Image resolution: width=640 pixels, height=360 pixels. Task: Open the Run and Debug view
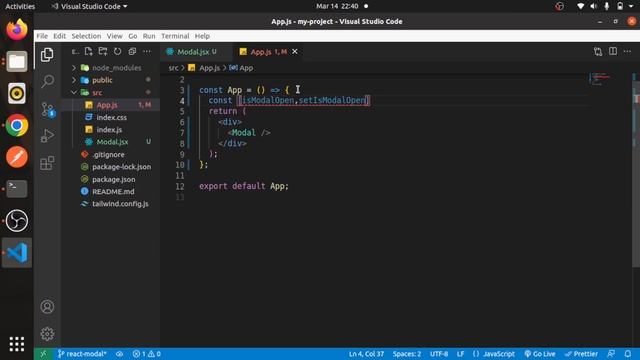(47, 136)
